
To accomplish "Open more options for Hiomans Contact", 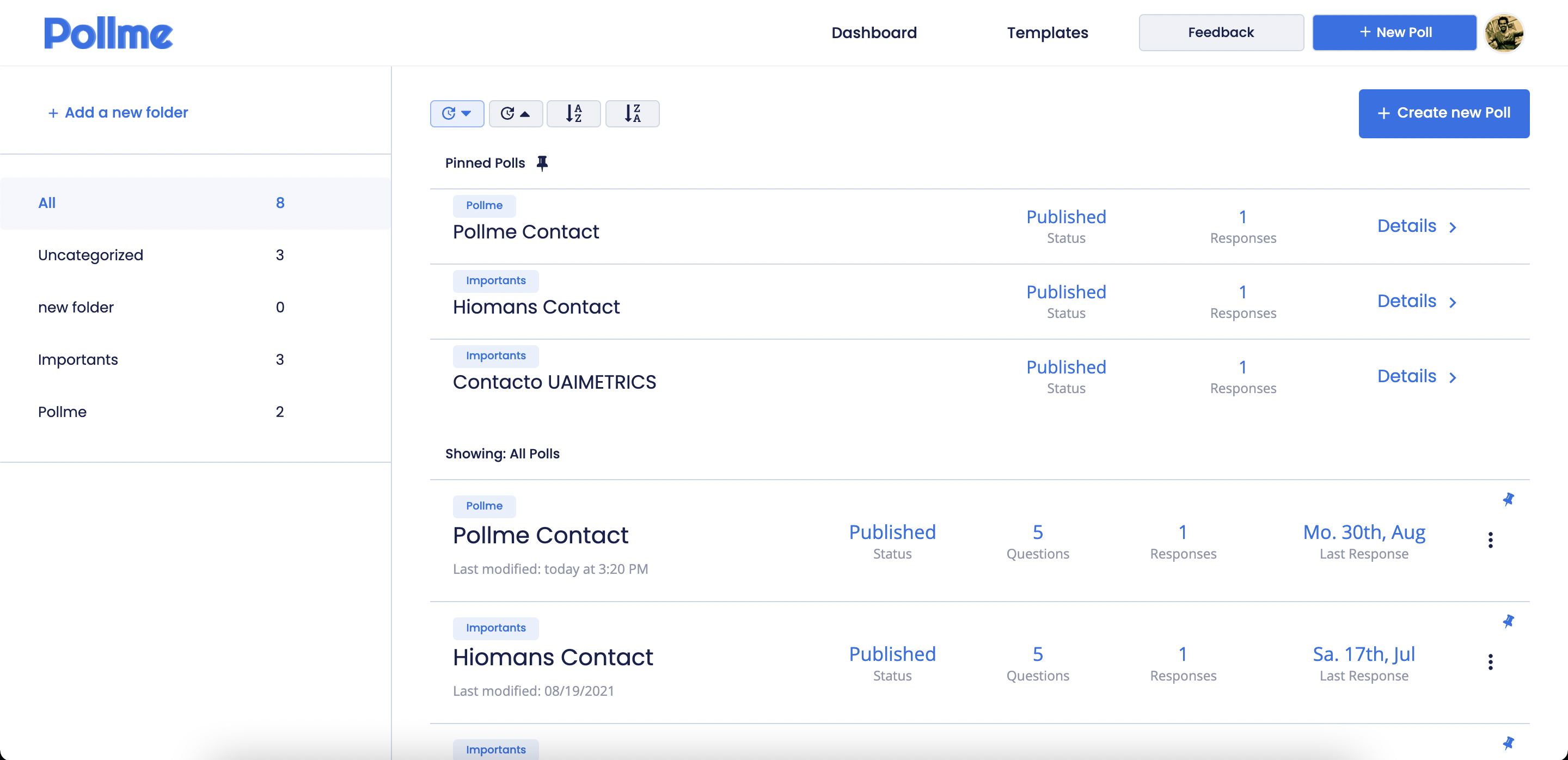I will point(1490,662).
